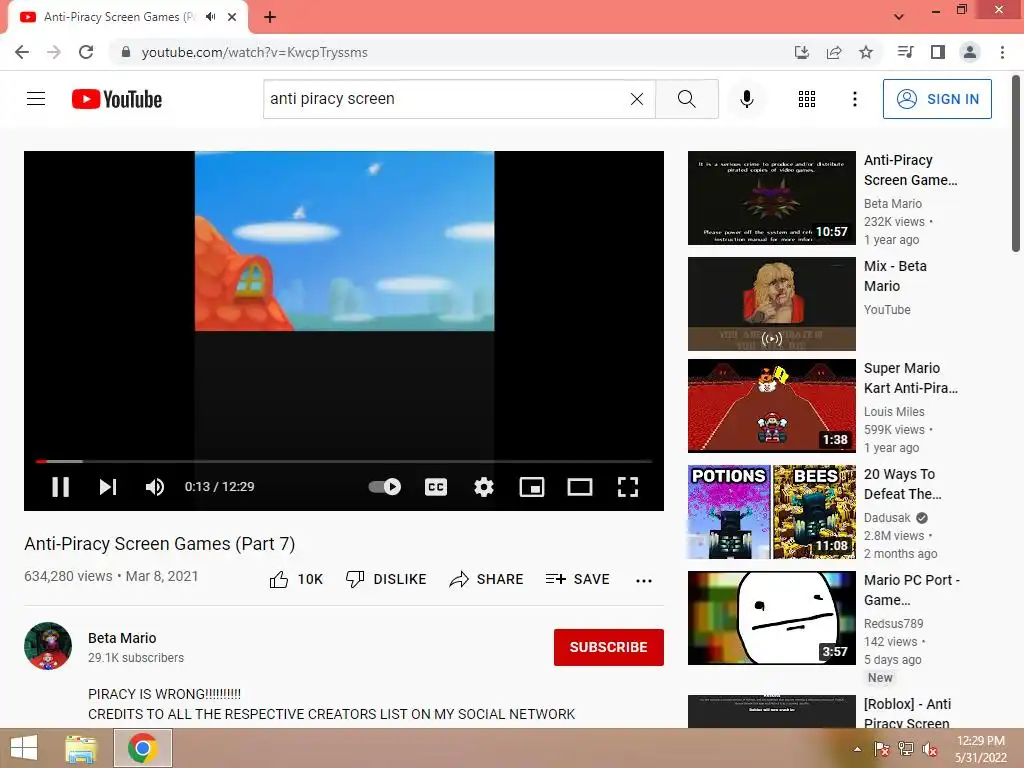The height and width of the screenshot is (768, 1024).
Task: Open the network tray icon
Action: coord(906,749)
